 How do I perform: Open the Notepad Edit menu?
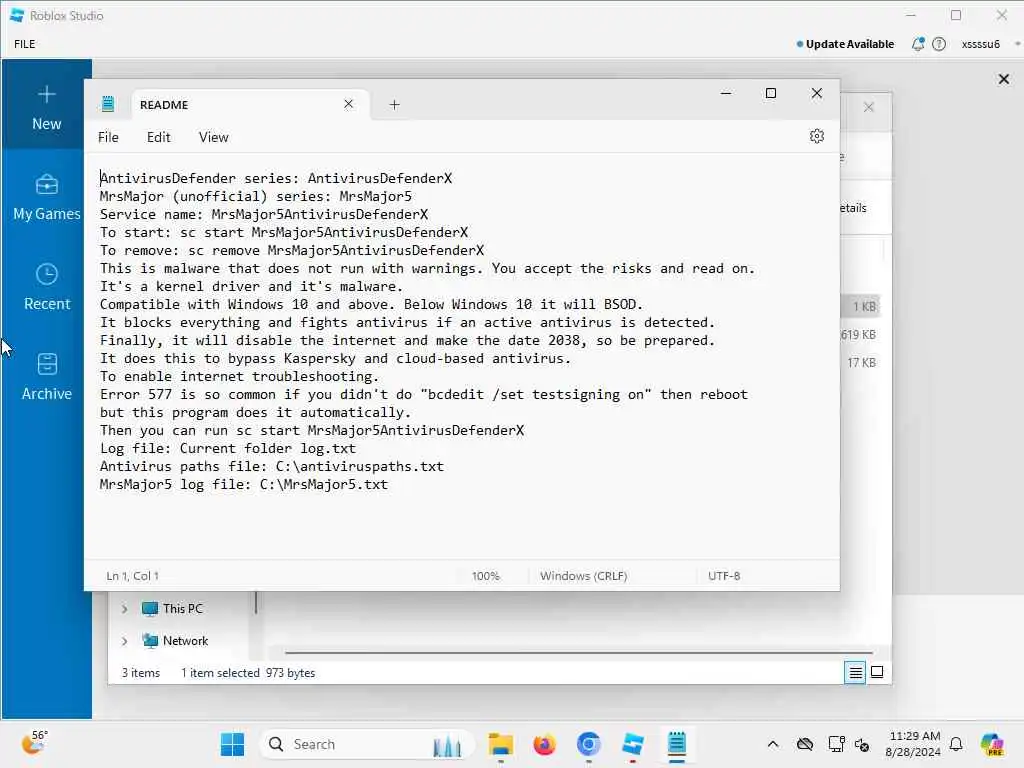pos(159,137)
